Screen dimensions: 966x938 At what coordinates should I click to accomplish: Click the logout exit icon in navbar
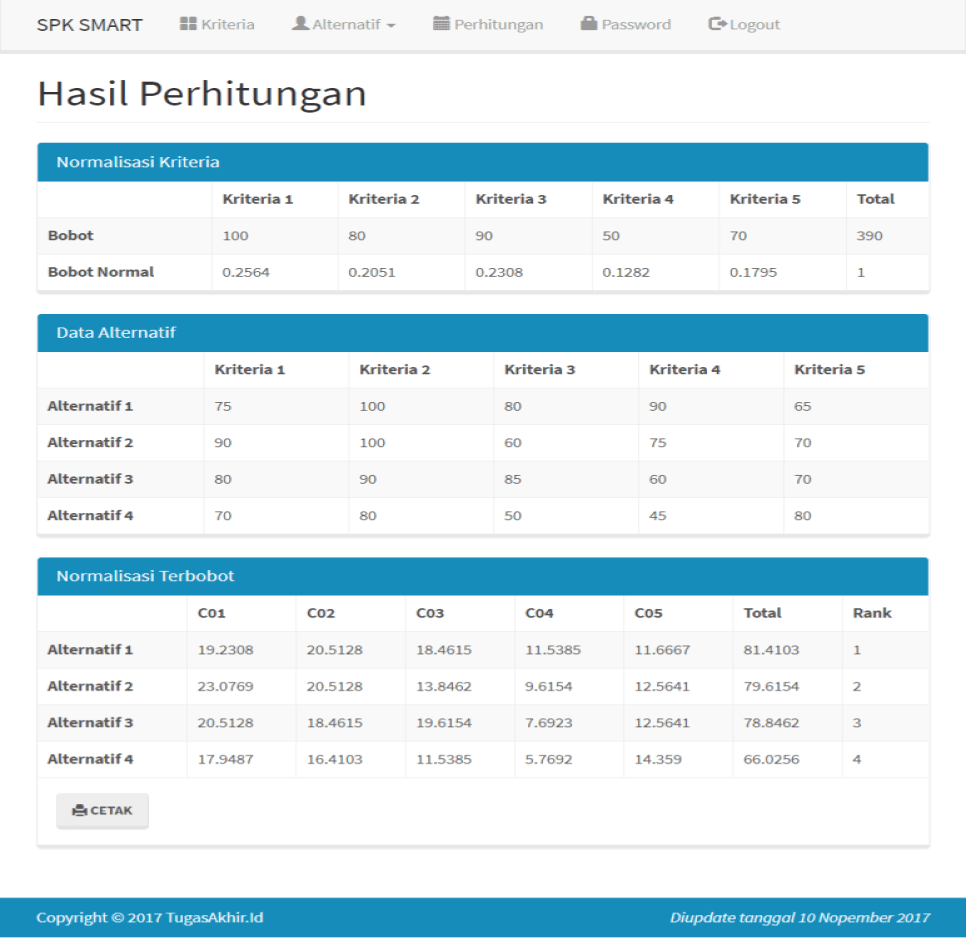[x=718, y=24]
